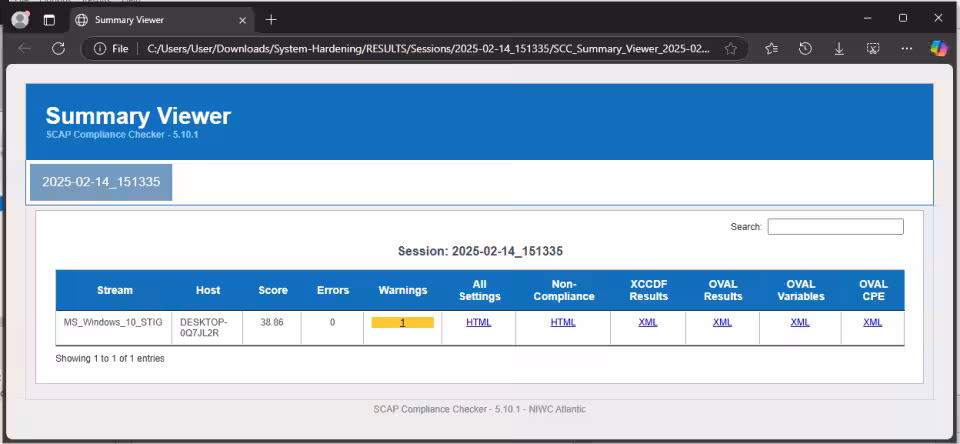Image resolution: width=960 pixels, height=444 pixels.
Task: Open the yellow Warnings count link
Action: tap(402, 322)
